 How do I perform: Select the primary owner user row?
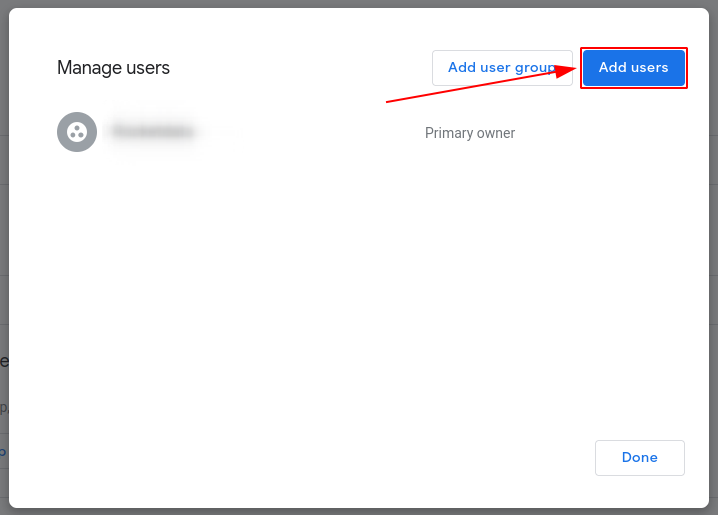tap(300, 133)
